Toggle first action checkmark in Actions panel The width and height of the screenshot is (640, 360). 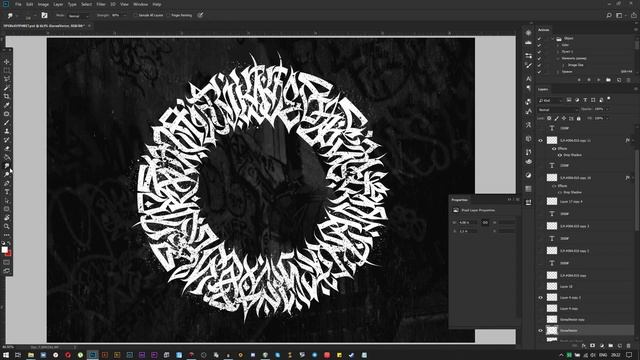click(539, 38)
